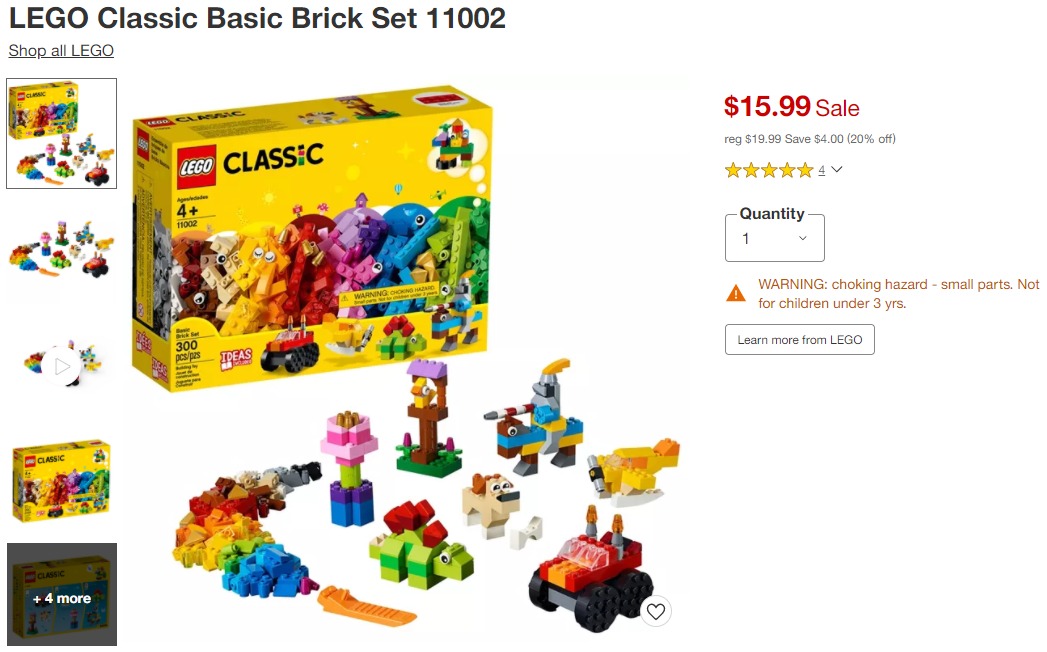This screenshot has height=652, width=1047.
Task: Open the Quantity dropdown
Action: pyautogui.click(x=775, y=238)
